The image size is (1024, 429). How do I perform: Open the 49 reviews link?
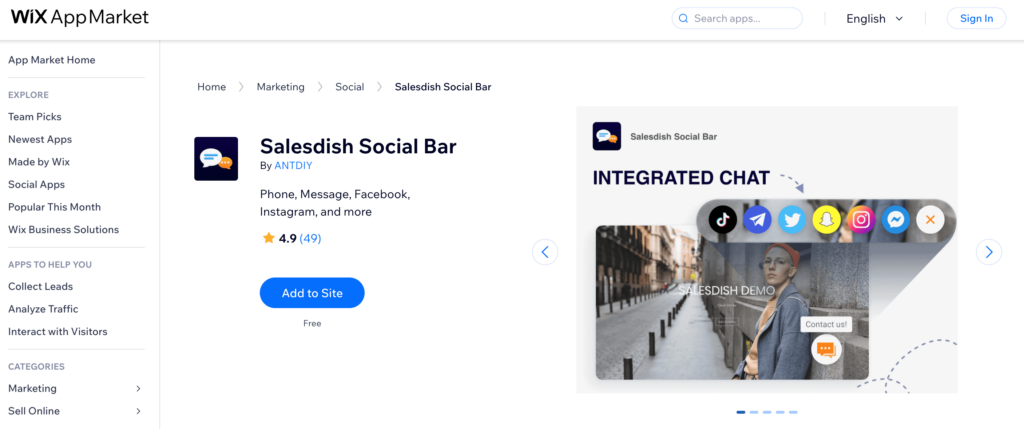pos(310,238)
